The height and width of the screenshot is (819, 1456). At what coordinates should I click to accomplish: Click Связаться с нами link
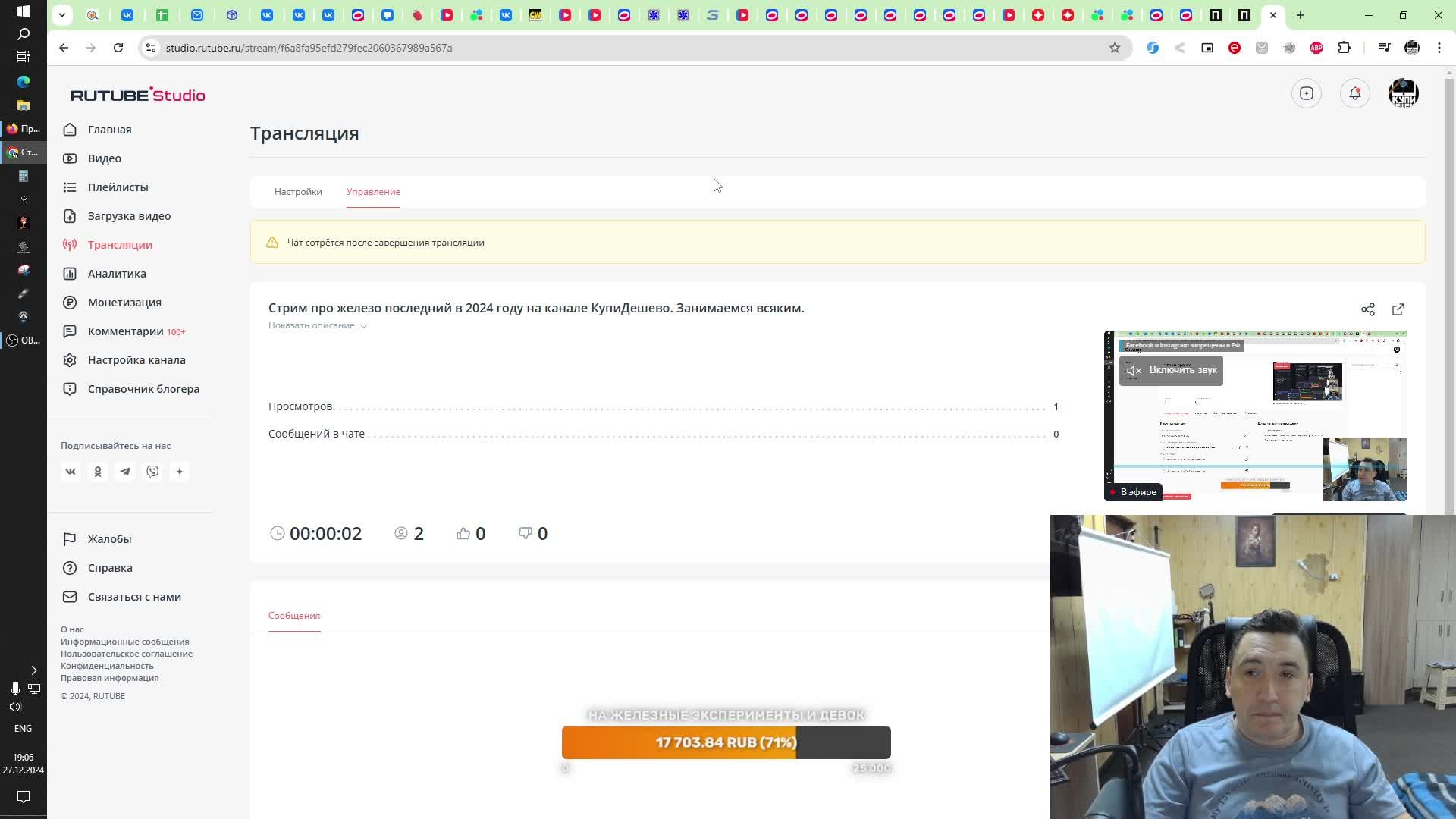(134, 597)
